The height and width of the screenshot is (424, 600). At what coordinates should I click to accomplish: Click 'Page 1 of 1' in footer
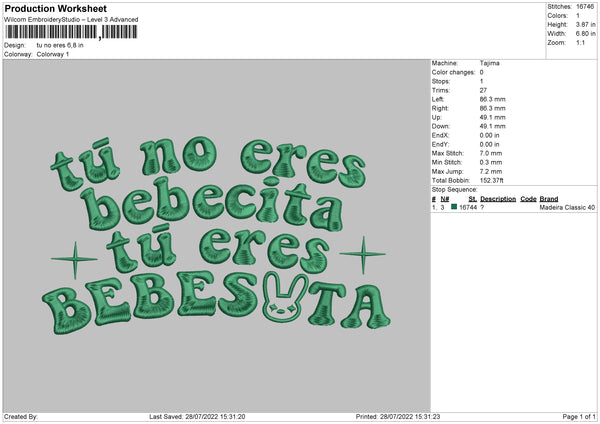pos(579,417)
